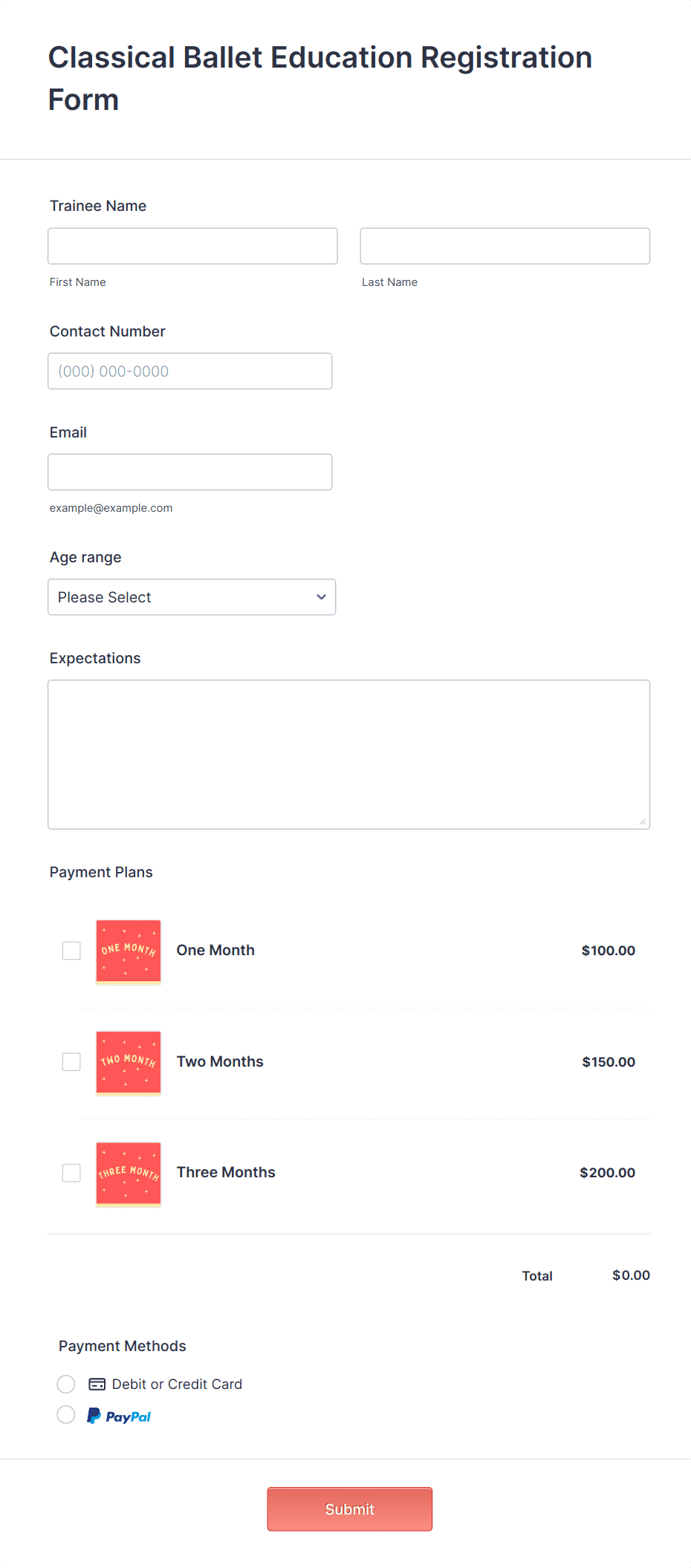
Task: Select the One Month $100.00 plan checkbox
Action: (71, 950)
